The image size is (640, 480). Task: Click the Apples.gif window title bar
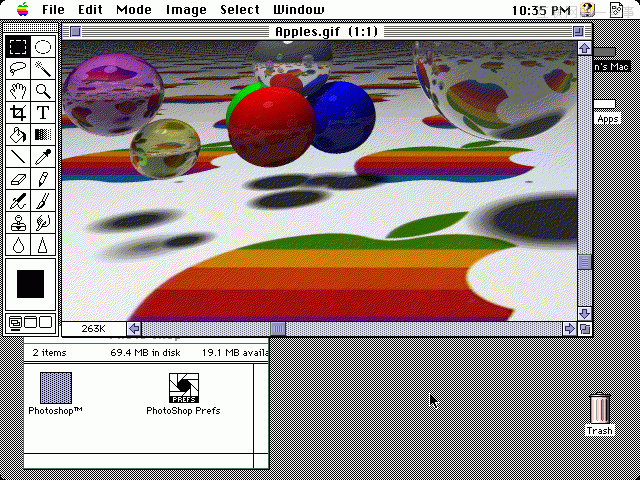[327, 31]
